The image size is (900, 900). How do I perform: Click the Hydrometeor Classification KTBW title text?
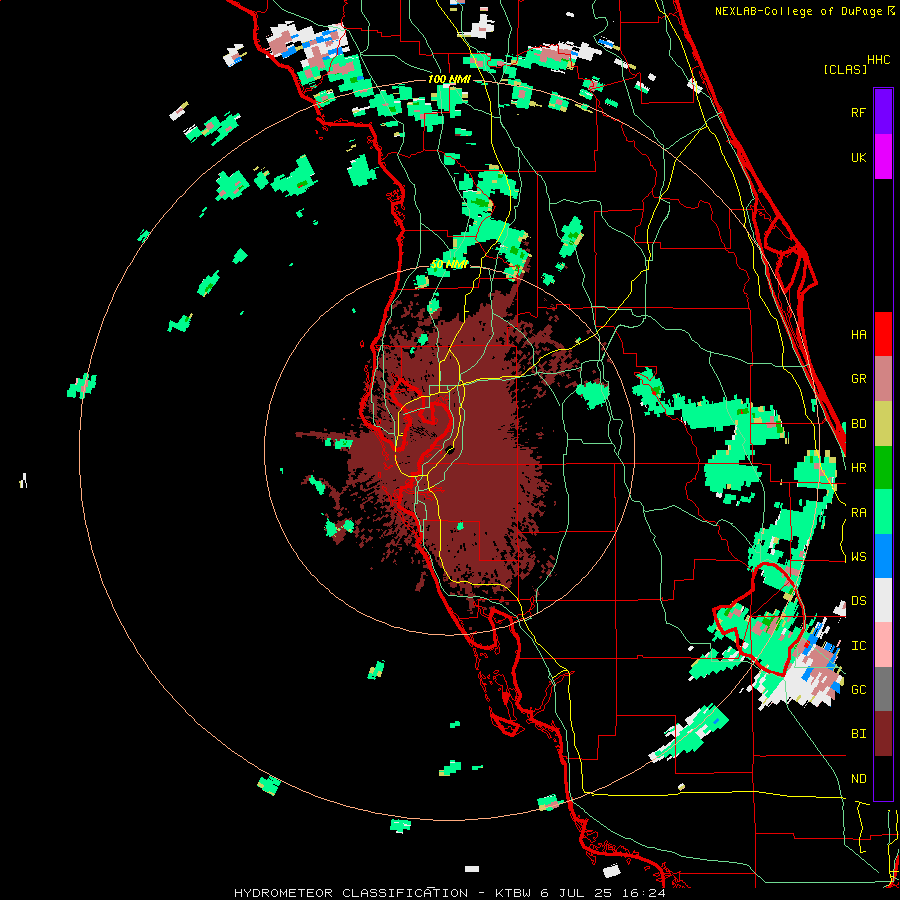(449, 893)
